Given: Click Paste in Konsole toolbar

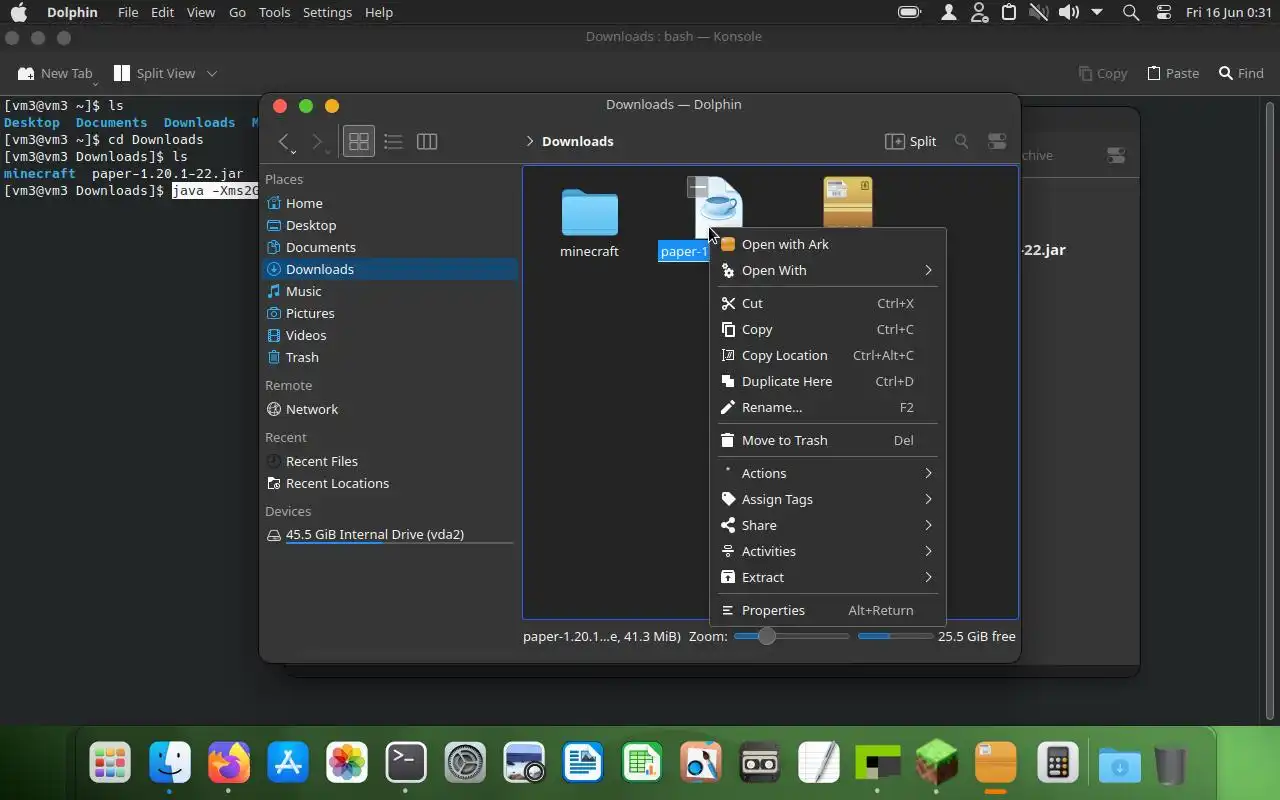Looking at the screenshot, I should click(x=1173, y=73).
